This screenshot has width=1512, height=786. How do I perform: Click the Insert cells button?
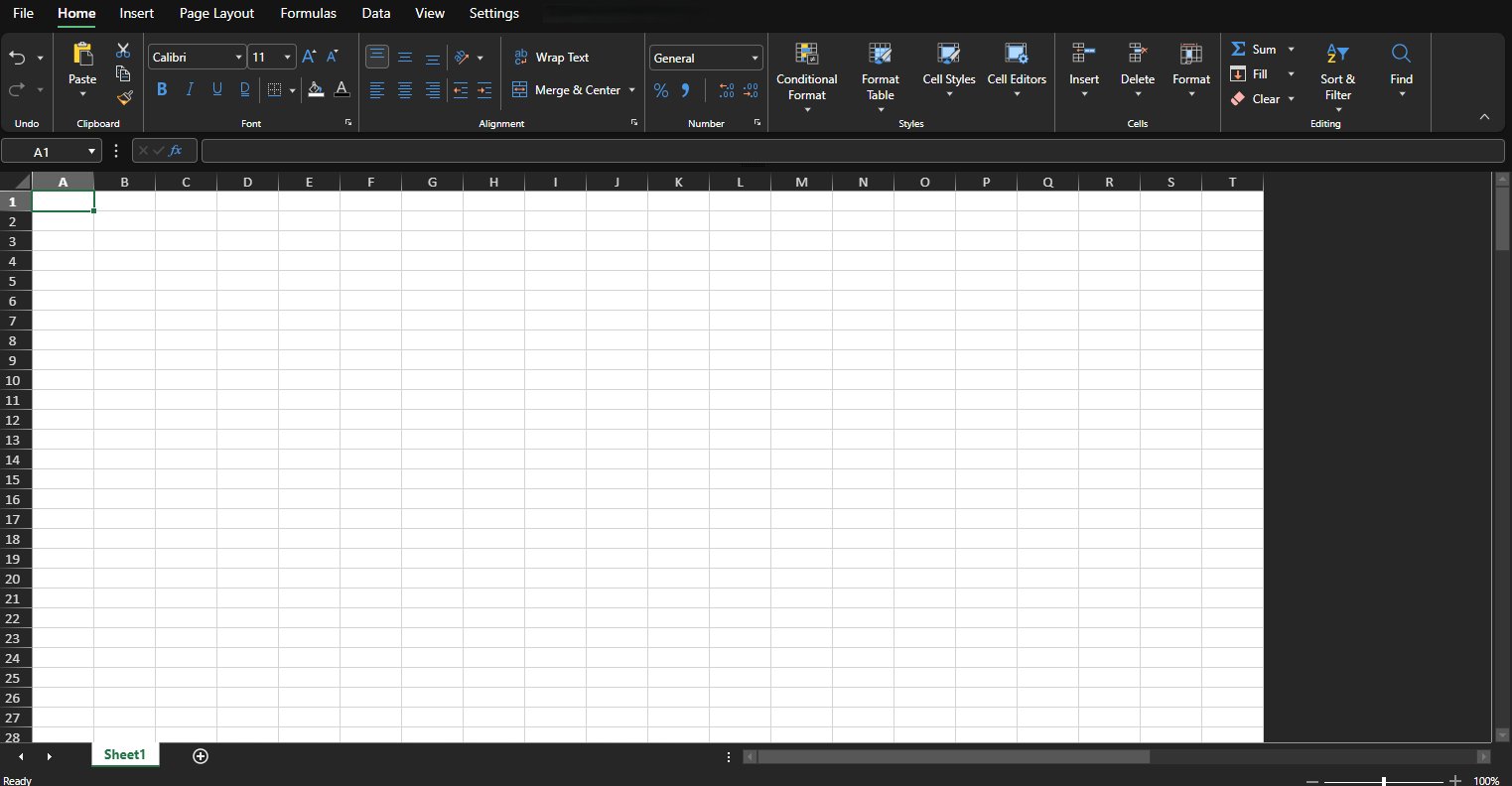pos(1084,70)
